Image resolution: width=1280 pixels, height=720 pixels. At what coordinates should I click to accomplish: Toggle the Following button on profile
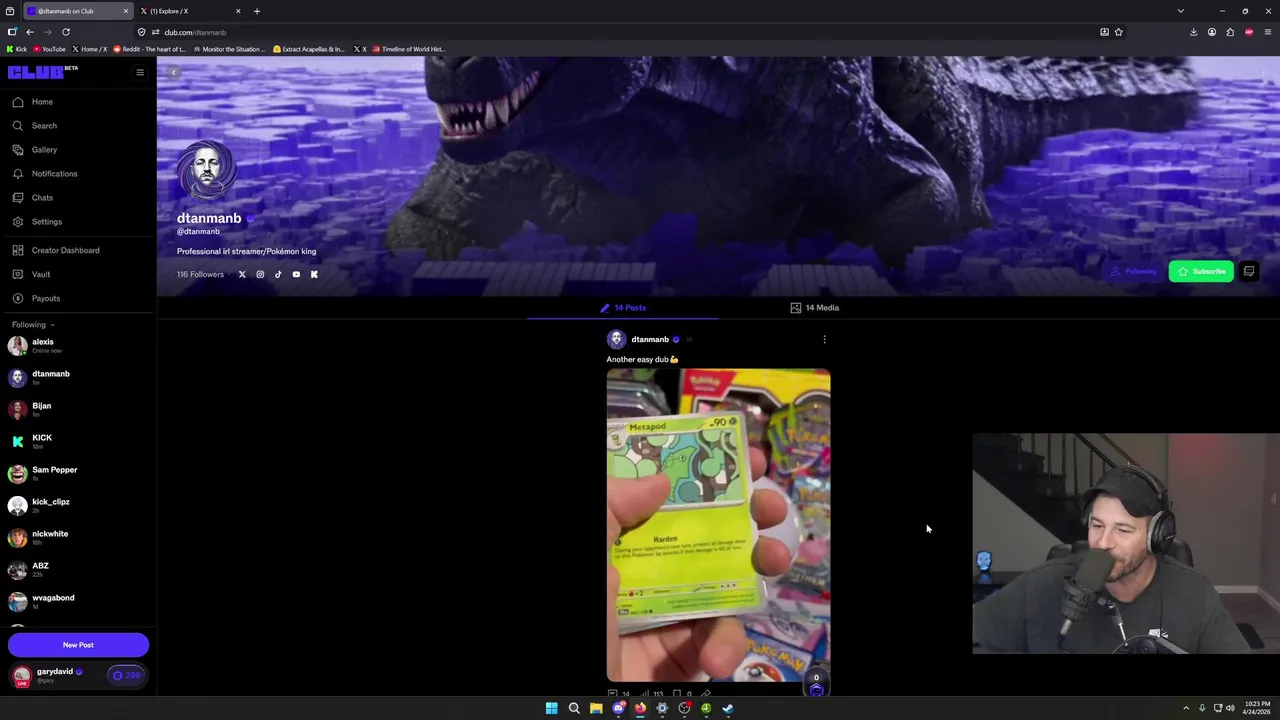pos(1134,271)
